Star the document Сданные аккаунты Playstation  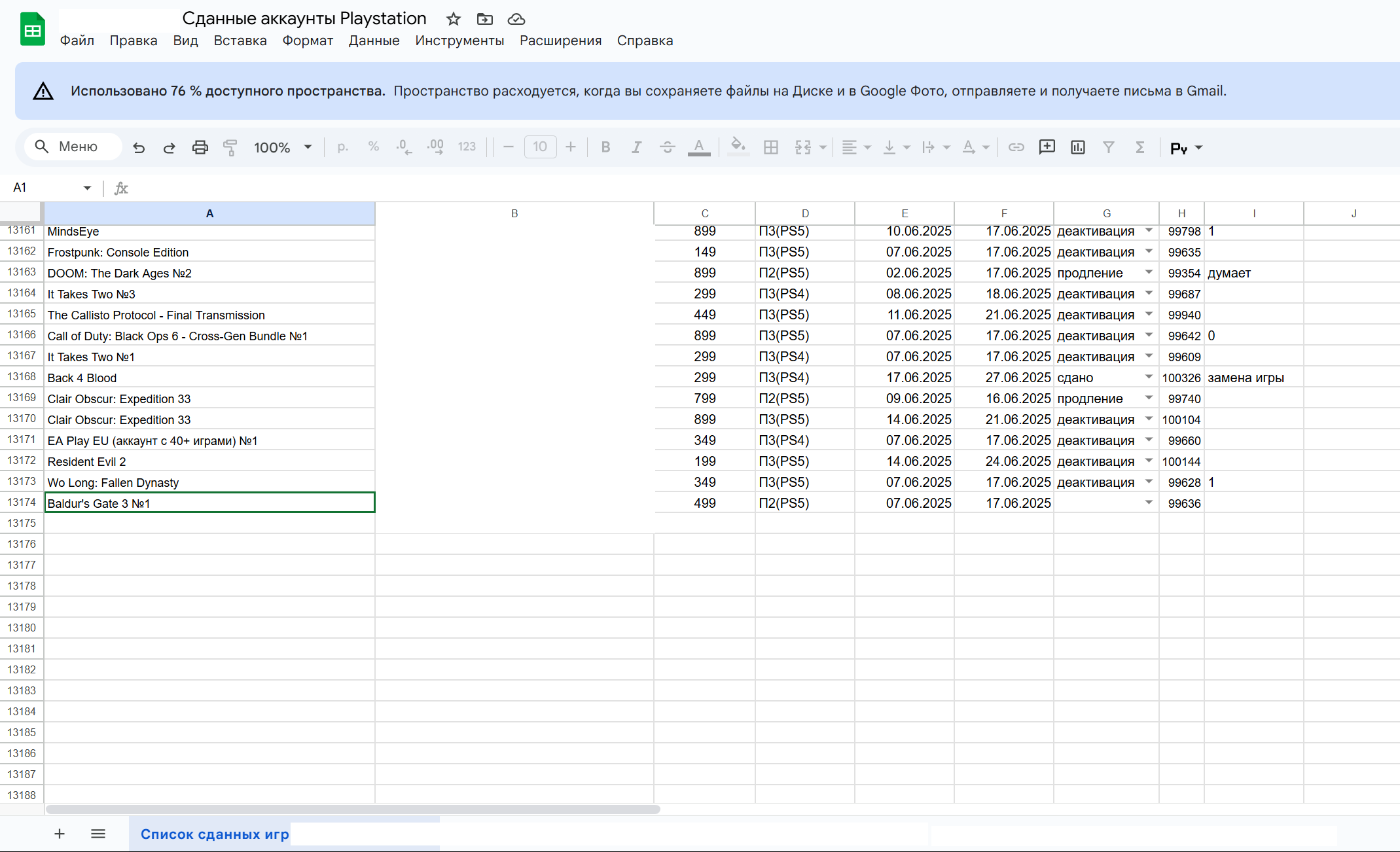453,19
